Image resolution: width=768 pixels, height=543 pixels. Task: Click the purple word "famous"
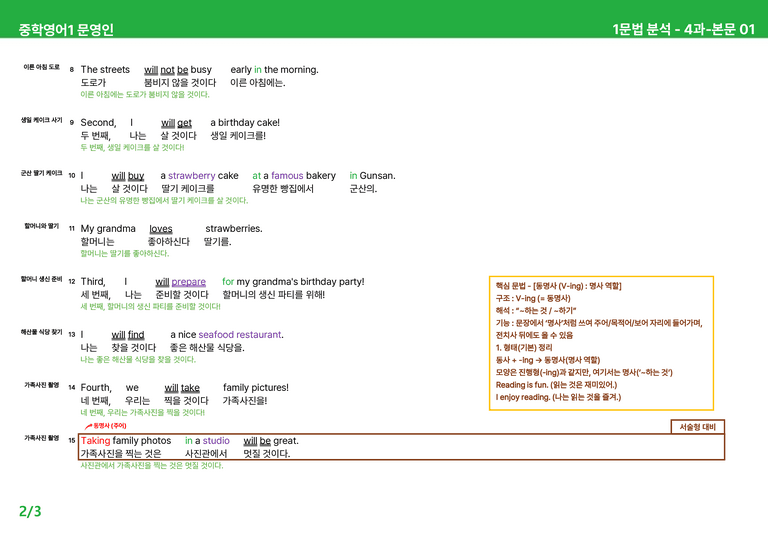287,175
